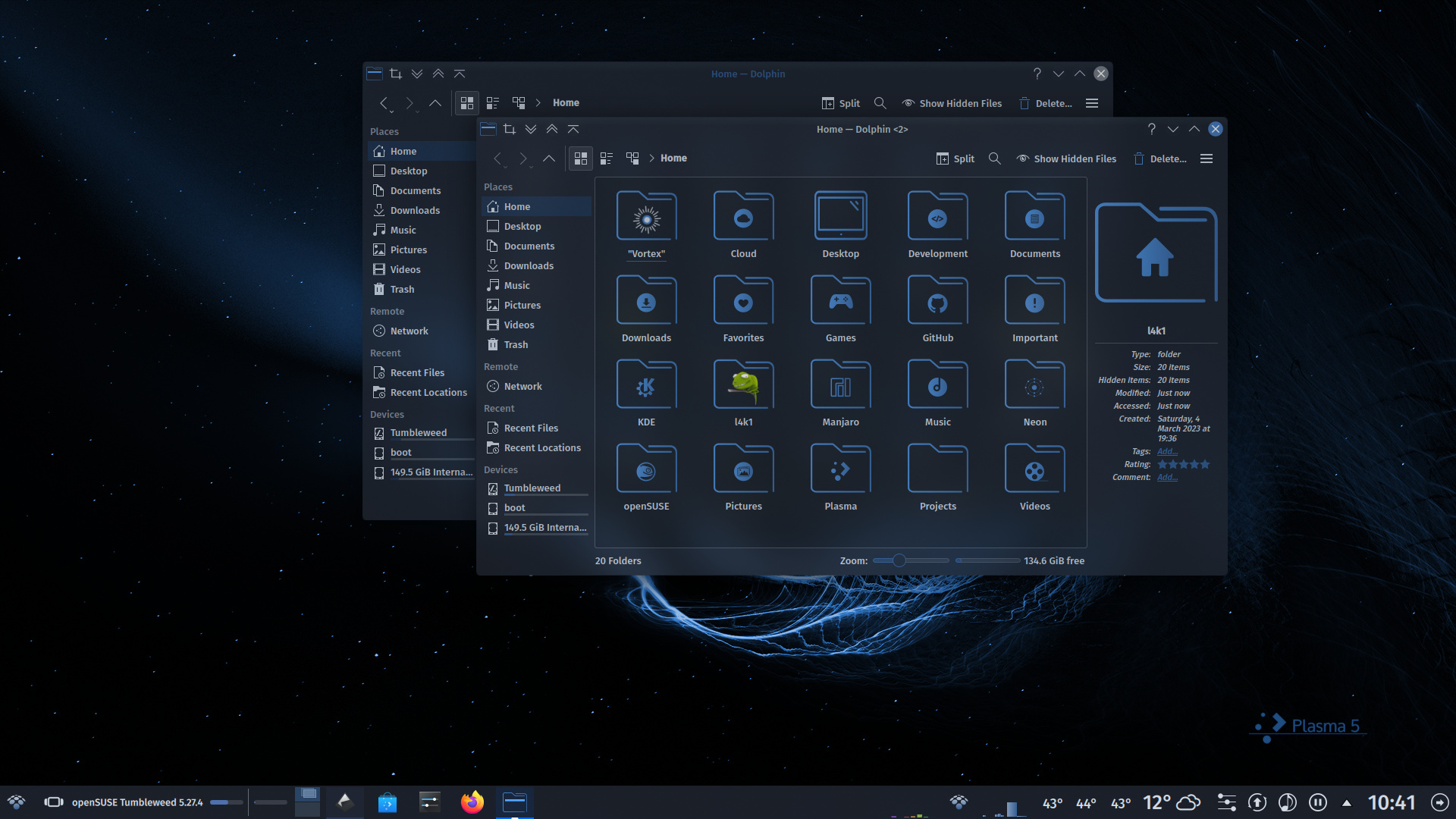The width and height of the screenshot is (1456, 819).
Task: Open the application launcher in the taskbar
Action: (x=17, y=802)
